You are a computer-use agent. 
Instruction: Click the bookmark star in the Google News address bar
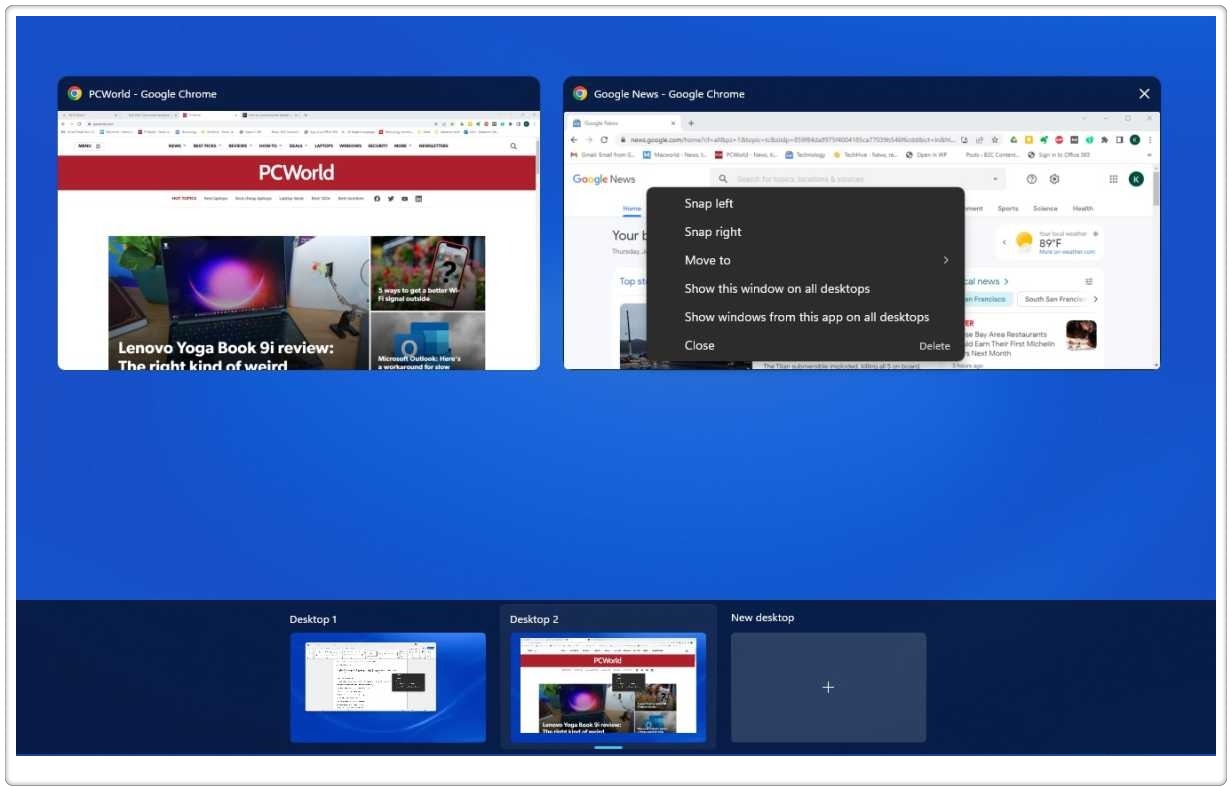[x=994, y=140]
